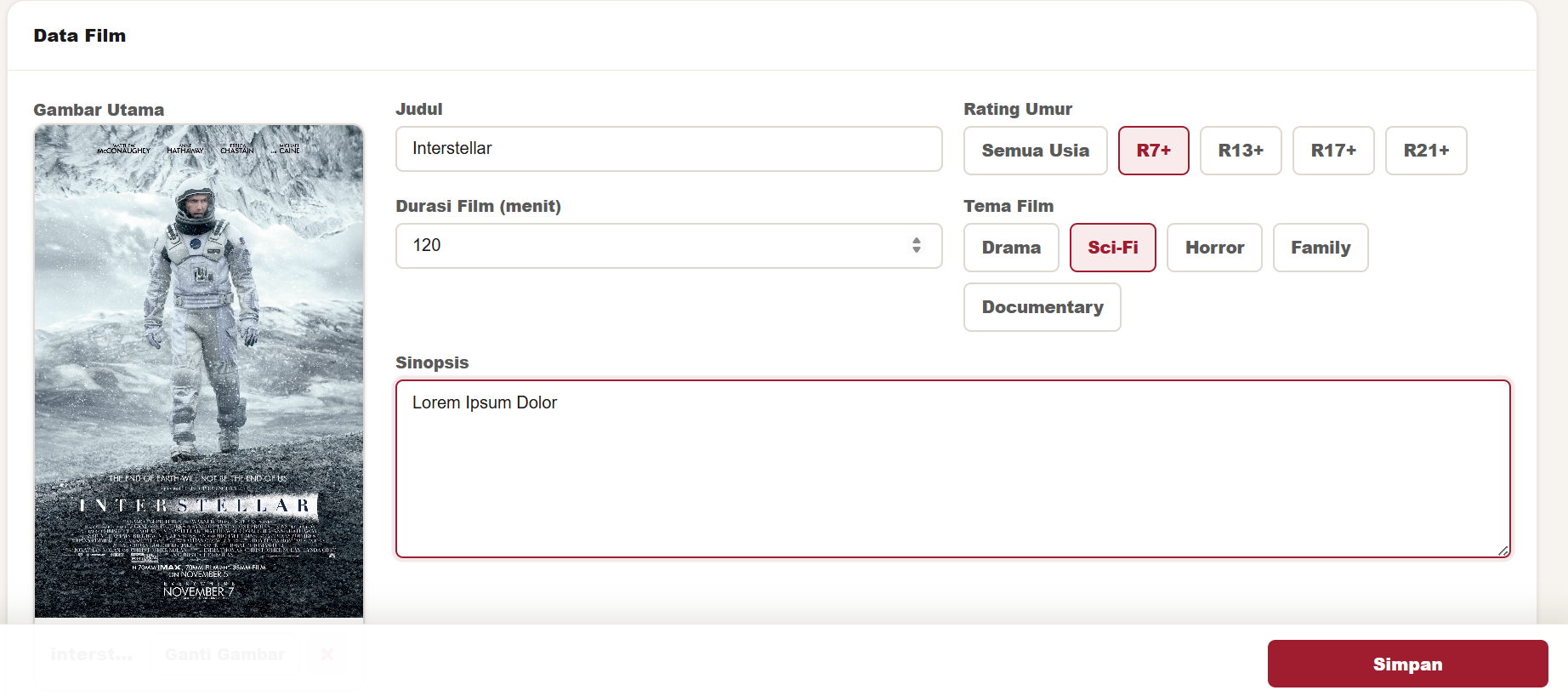The width and height of the screenshot is (1568, 696).
Task: Click the Gambar Utama label
Action: (99, 110)
